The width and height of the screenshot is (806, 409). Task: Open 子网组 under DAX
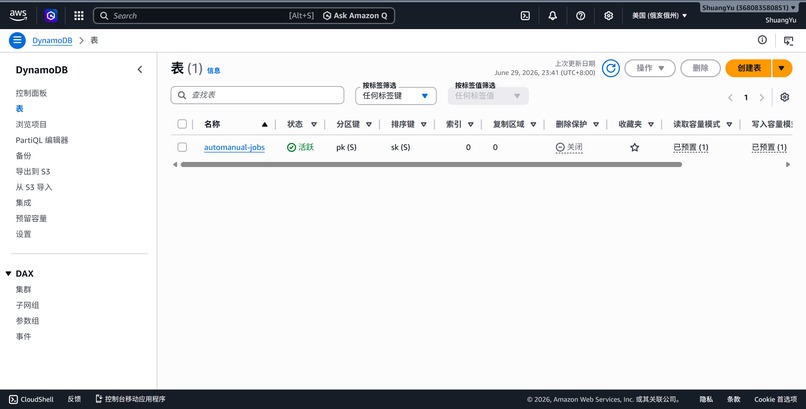coord(27,305)
